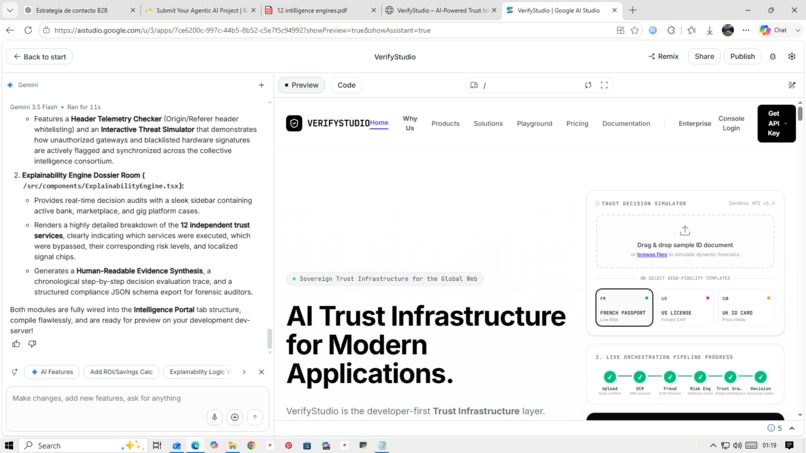Bookmark this page with star icon
The width and height of the screenshot is (806, 453).
(635, 30)
